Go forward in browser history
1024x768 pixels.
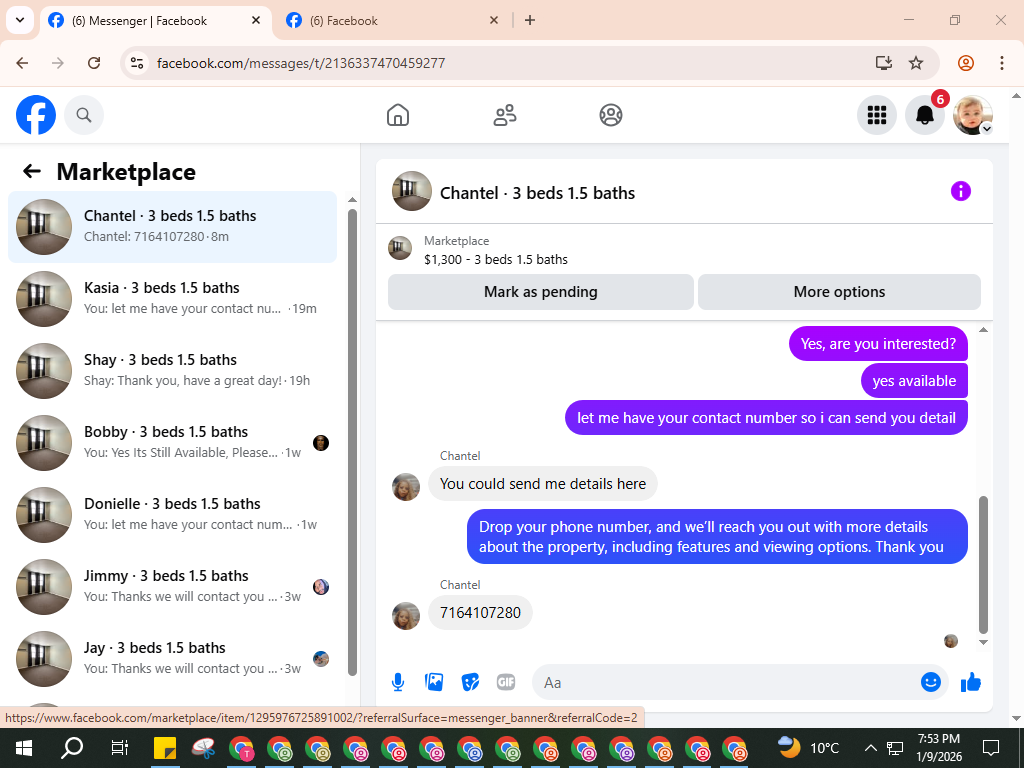[x=58, y=63]
